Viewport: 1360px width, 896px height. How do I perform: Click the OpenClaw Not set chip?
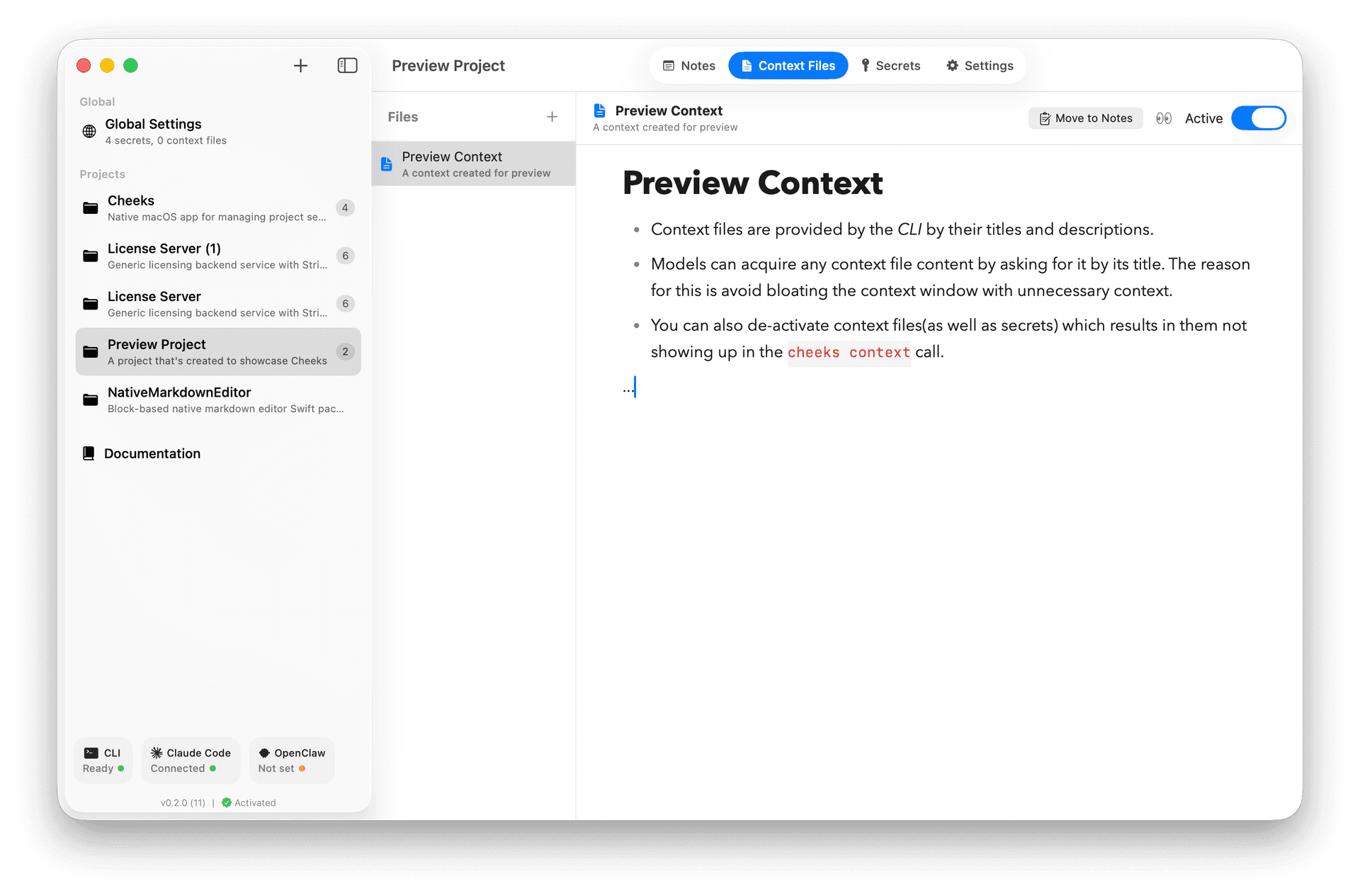tap(291, 760)
